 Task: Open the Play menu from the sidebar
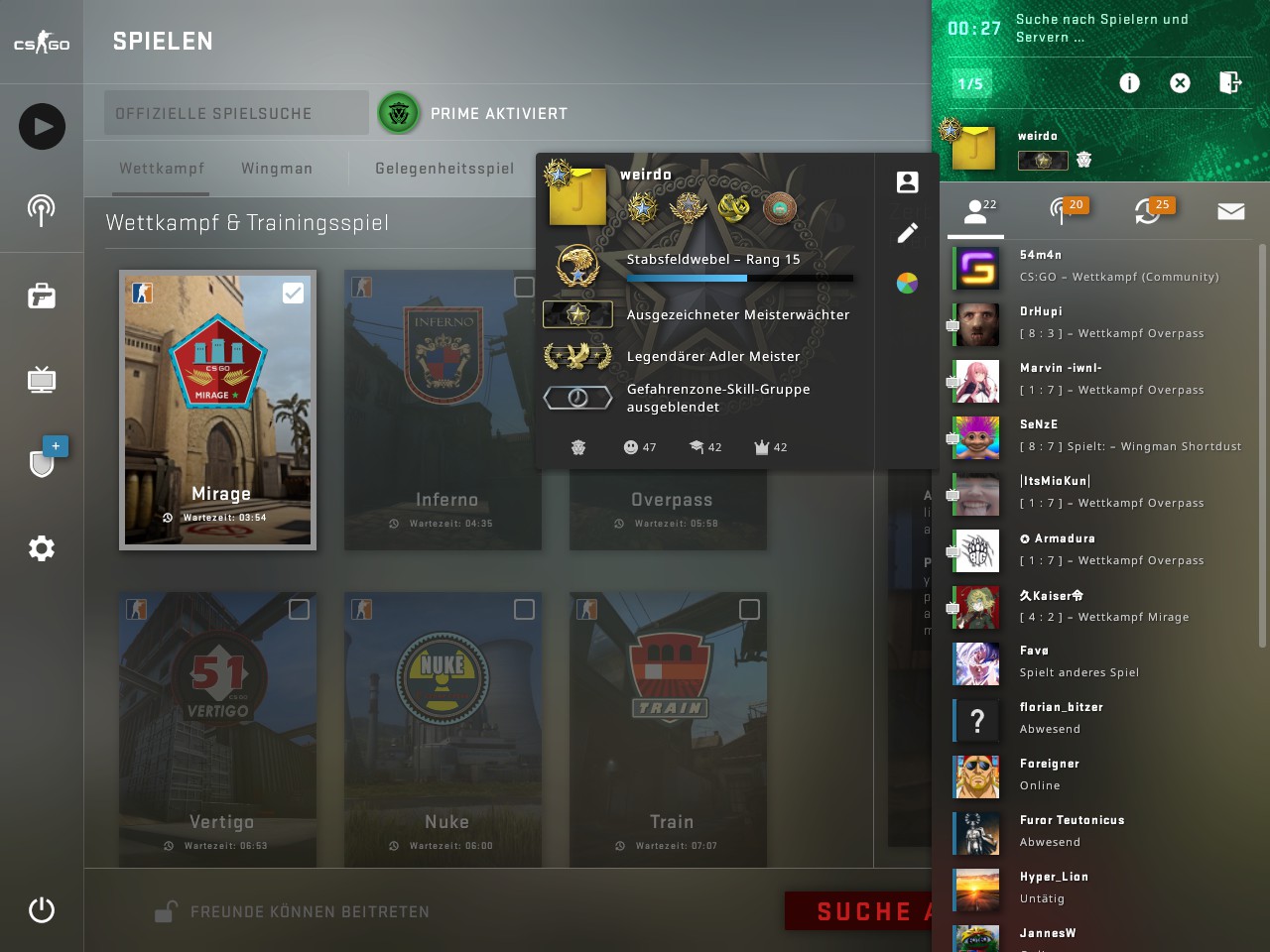pyautogui.click(x=42, y=126)
